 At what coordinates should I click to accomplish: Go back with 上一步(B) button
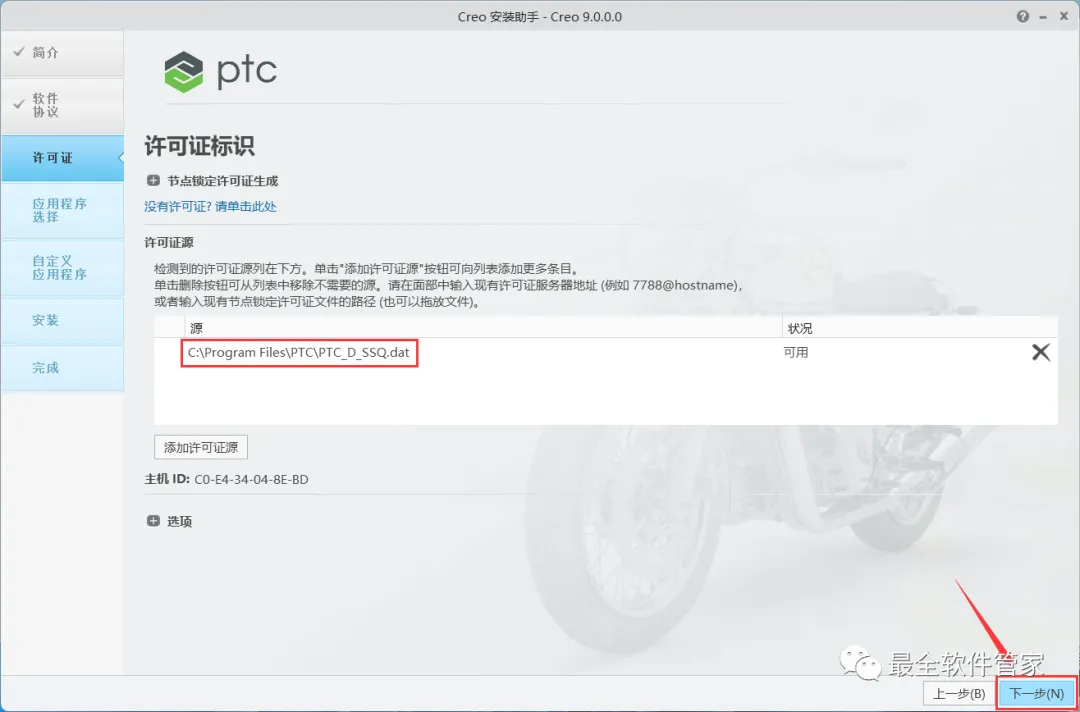[x=959, y=693]
